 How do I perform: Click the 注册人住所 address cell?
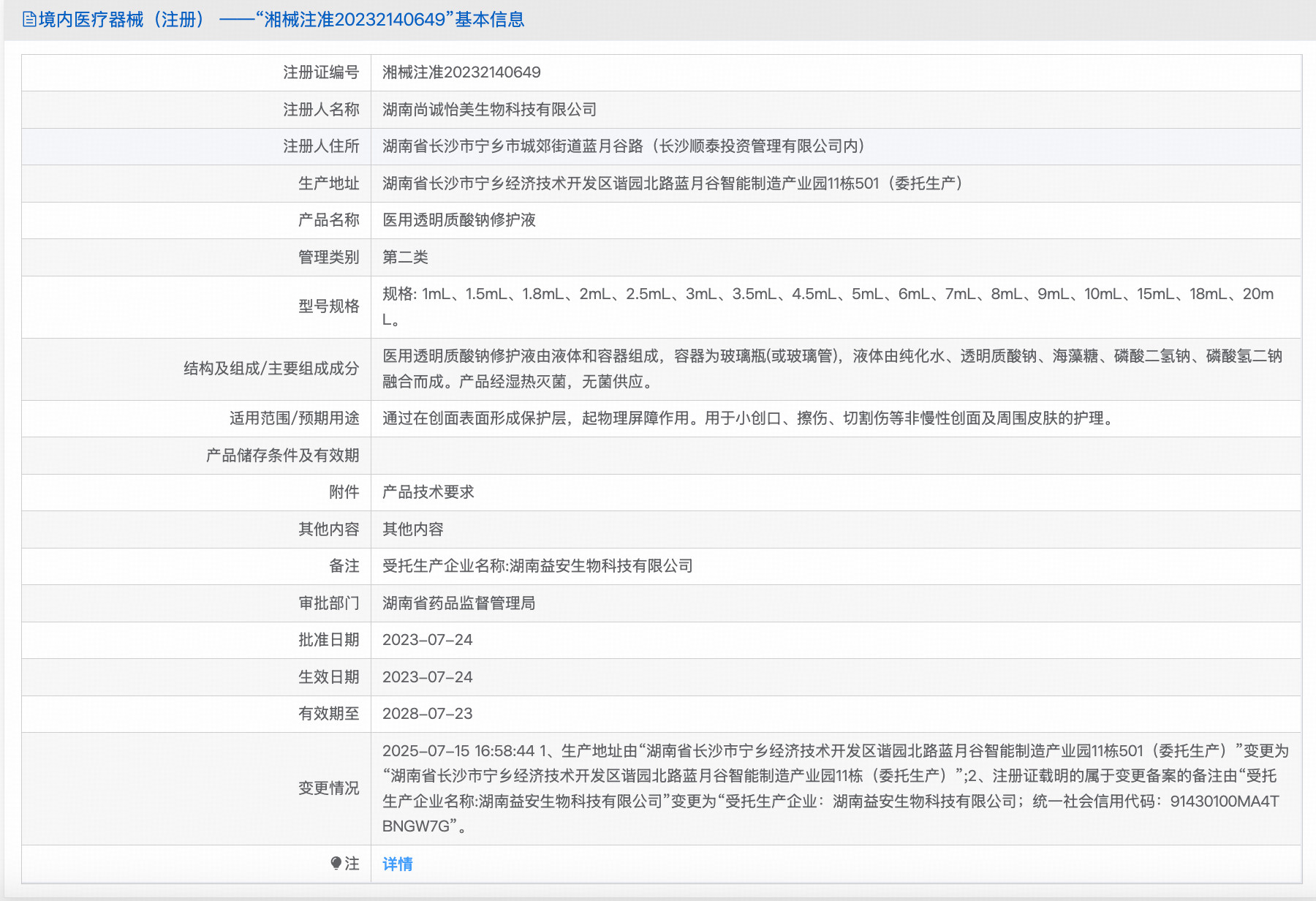pos(621,146)
